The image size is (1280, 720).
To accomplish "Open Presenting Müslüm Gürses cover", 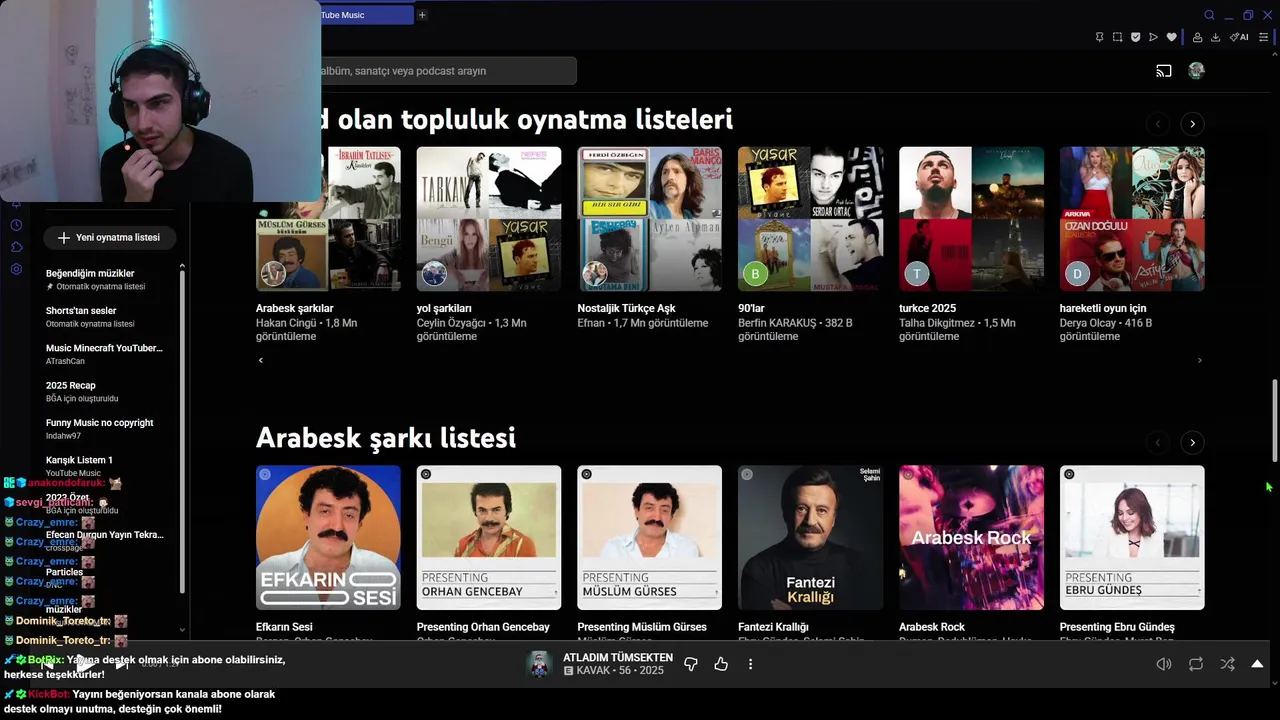I will click(649, 537).
